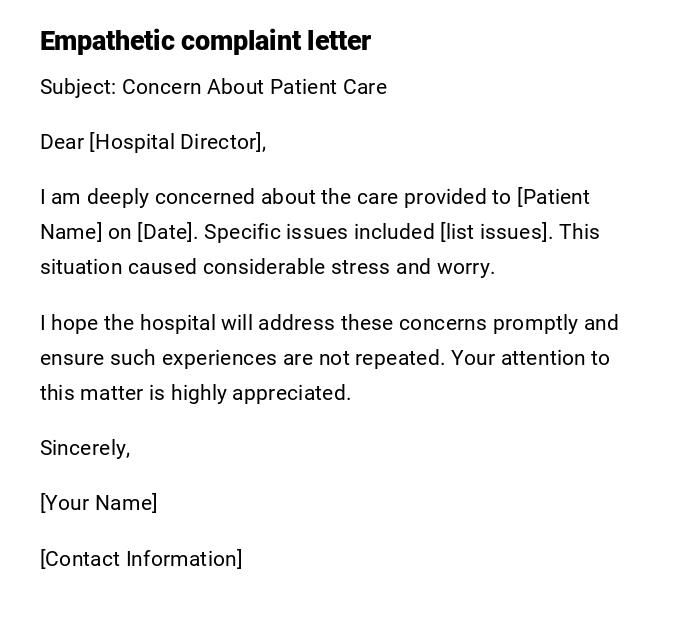Select the [list issues] placeholder

click(495, 232)
